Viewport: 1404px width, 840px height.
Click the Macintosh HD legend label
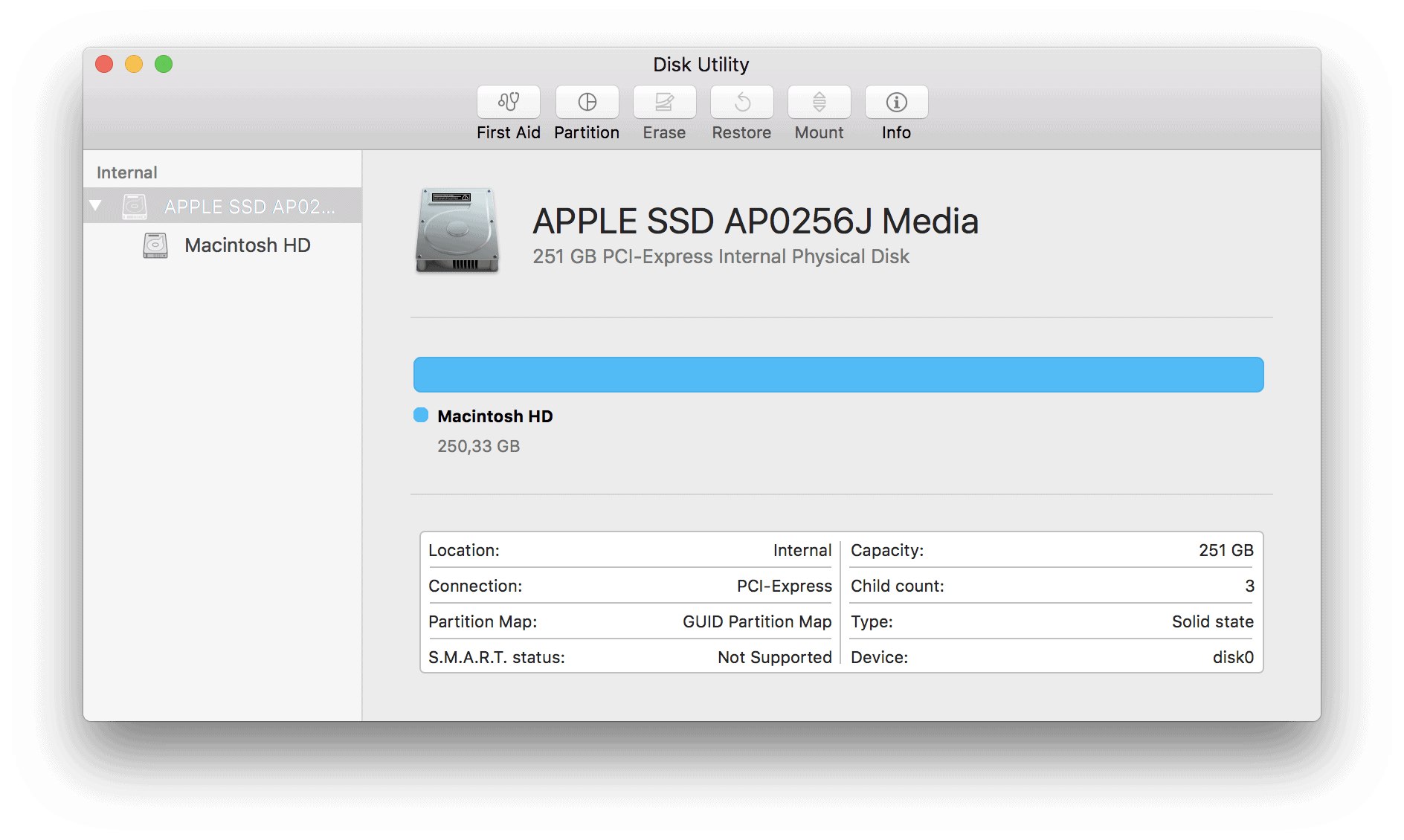(x=495, y=416)
